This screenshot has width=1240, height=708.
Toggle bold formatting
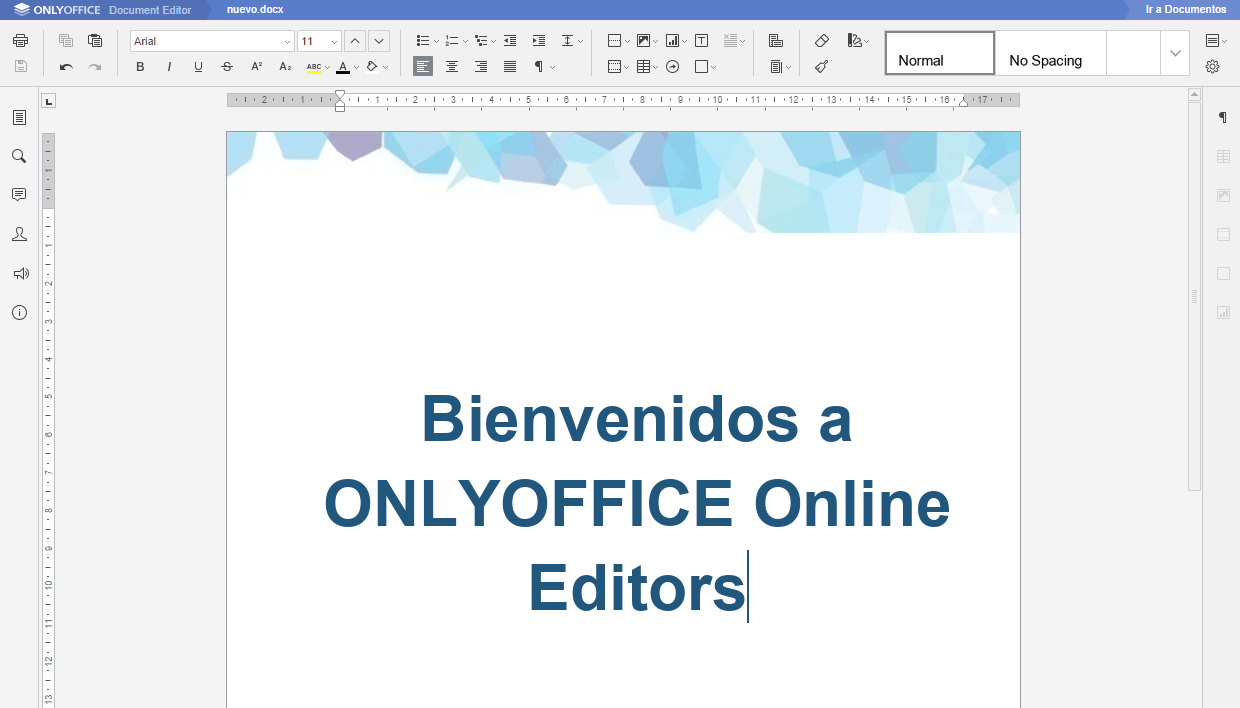coord(140,67)
